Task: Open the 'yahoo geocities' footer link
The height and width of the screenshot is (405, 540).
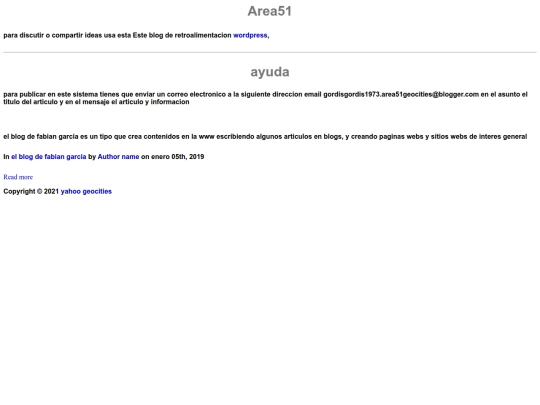Action: [86, 191]
